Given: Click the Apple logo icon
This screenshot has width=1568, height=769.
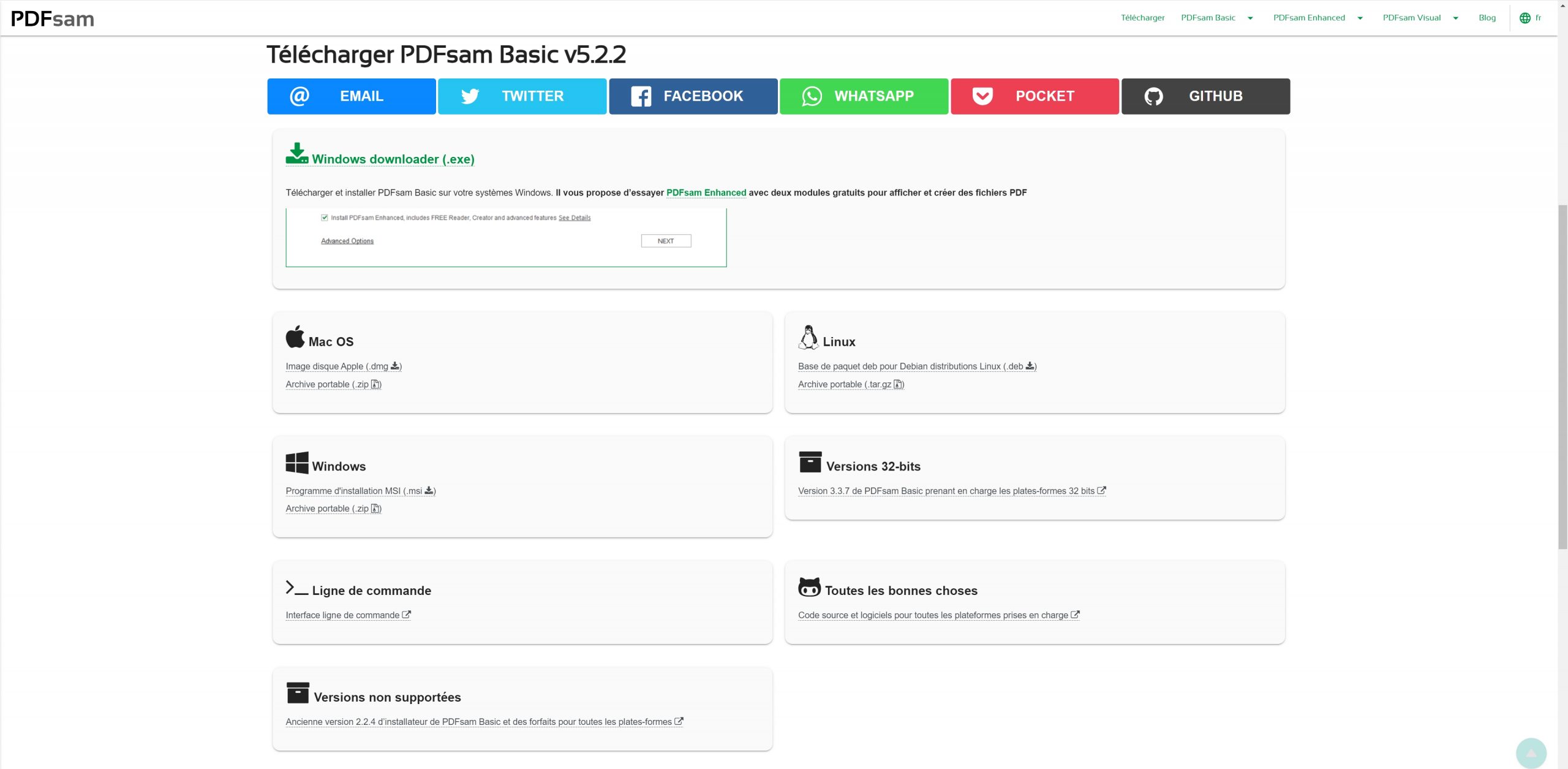Looking at the screenshot, I should [x=295, y=337].
